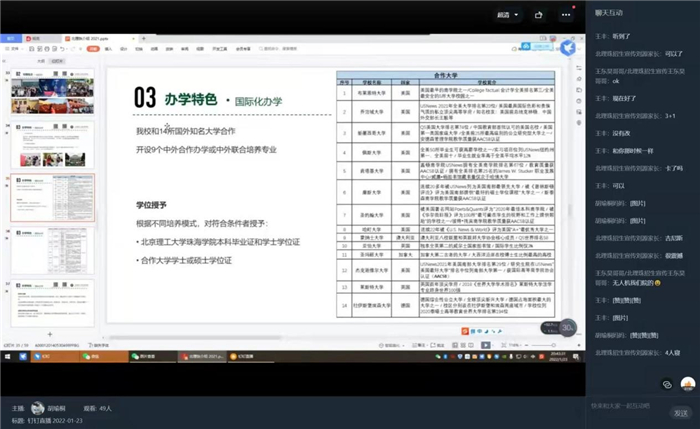Select the highlighted 开始 ribbon tab
Image resolution: width=700 pixels, height=429 pixels.
(x=93, y=49)
